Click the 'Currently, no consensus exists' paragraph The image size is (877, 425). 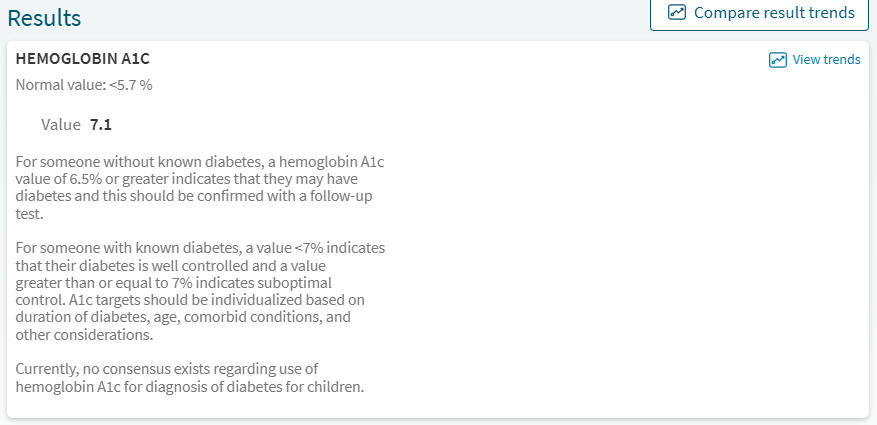[168, 369]
